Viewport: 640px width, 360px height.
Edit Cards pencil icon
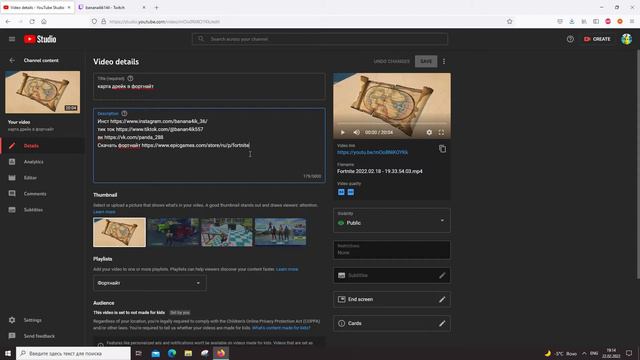(442, 323)
